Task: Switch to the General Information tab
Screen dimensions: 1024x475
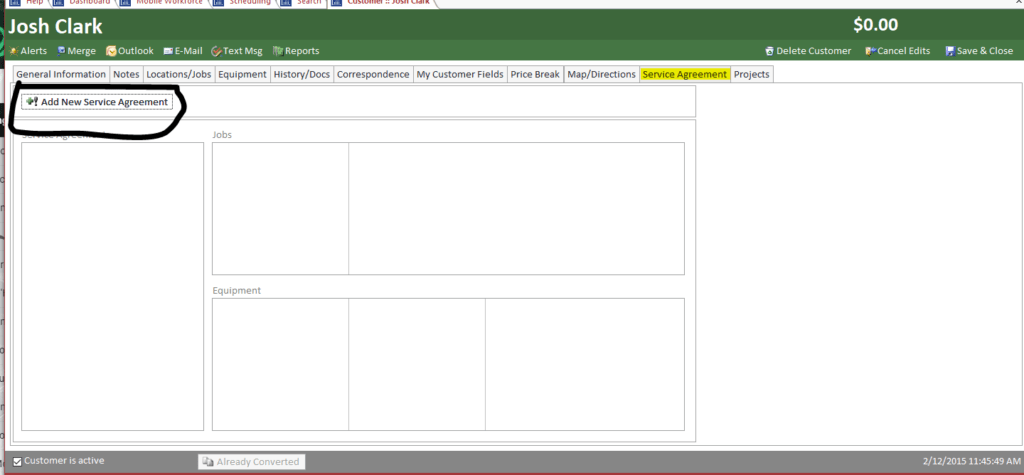Action: pyautogui.click(x=61, y=74)
